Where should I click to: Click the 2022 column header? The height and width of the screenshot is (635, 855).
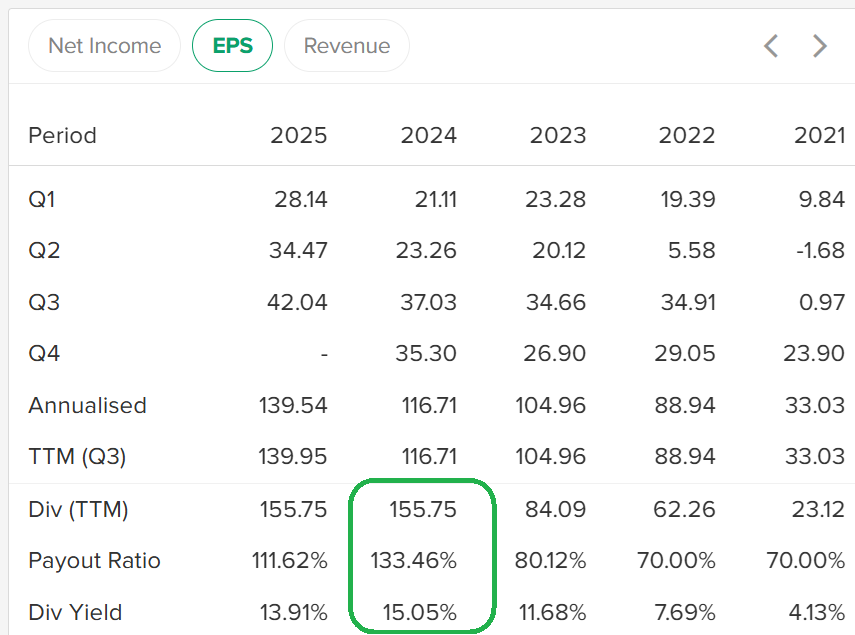(687, 135)
